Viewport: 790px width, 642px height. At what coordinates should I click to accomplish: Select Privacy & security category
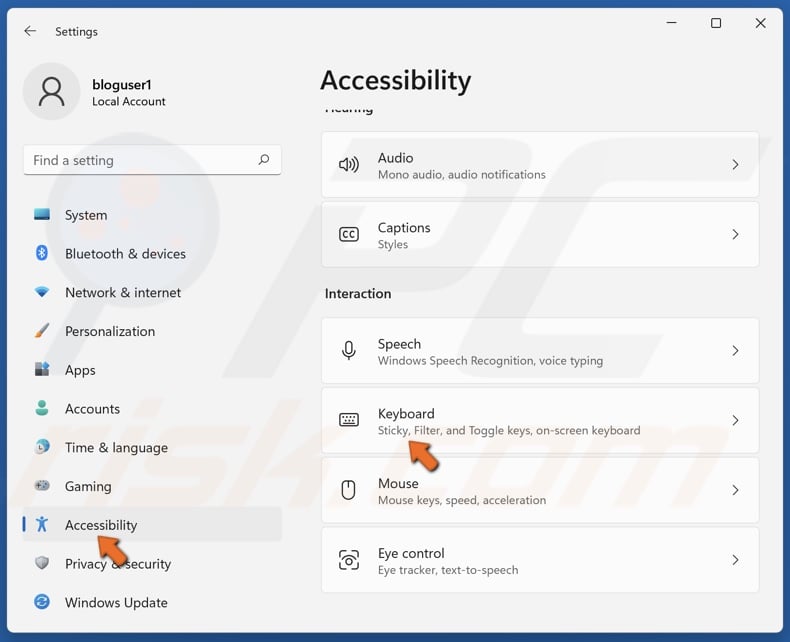152,563
